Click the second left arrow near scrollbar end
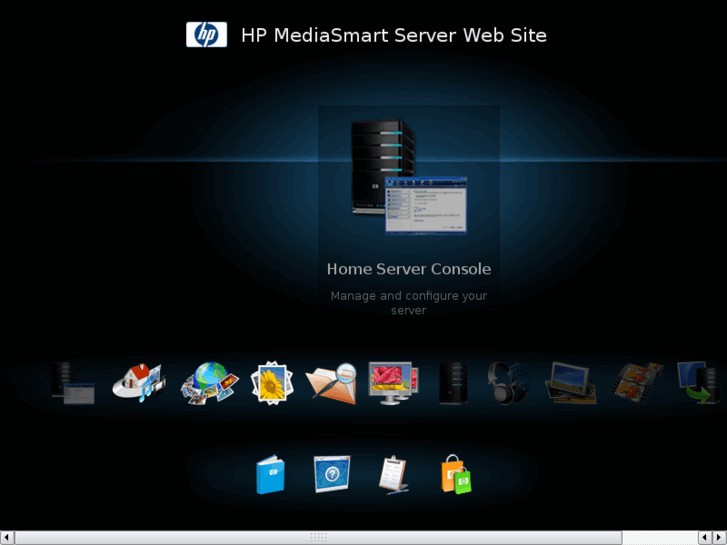 (x=705, y=538)
